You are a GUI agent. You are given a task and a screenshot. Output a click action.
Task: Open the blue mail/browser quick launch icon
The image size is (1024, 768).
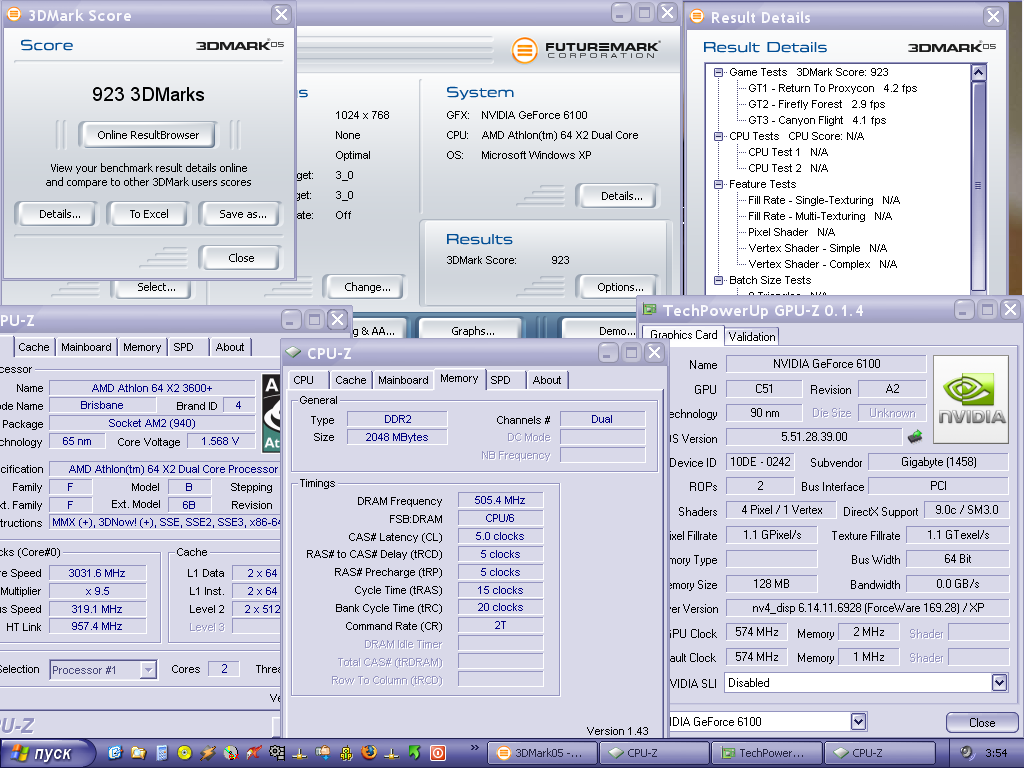[x=116, y=753]
